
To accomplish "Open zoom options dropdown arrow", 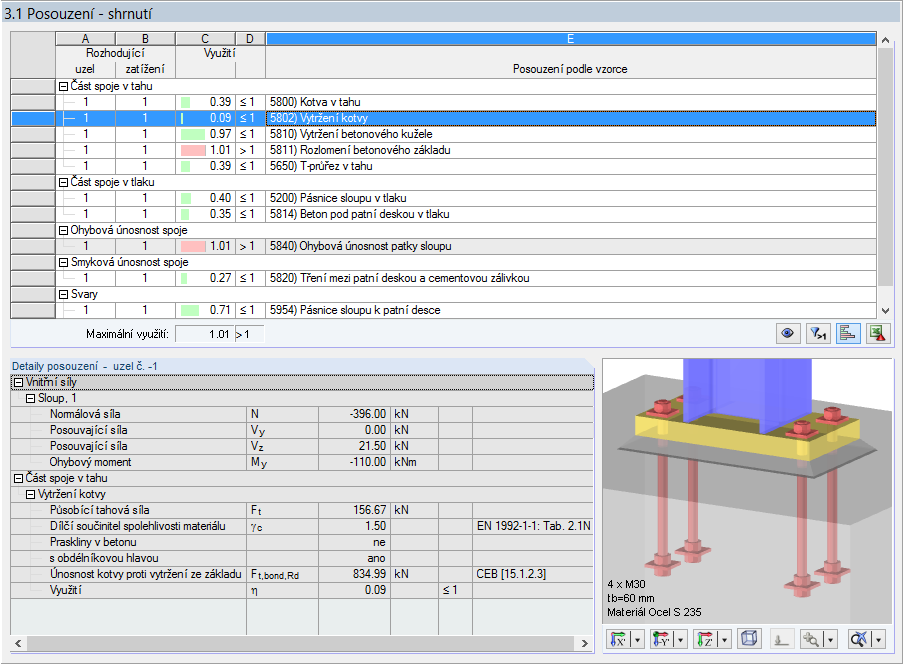I will pos(831,639).
